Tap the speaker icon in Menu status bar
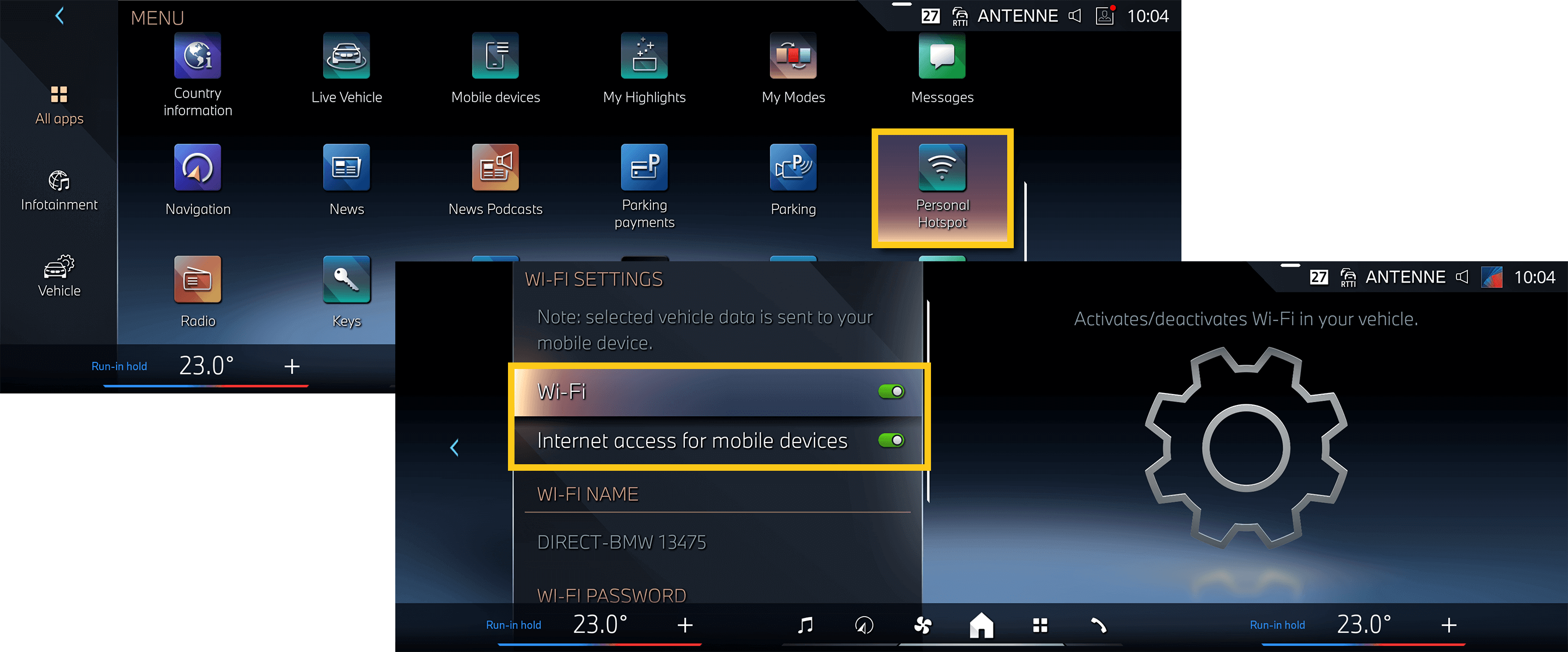 1075,16
